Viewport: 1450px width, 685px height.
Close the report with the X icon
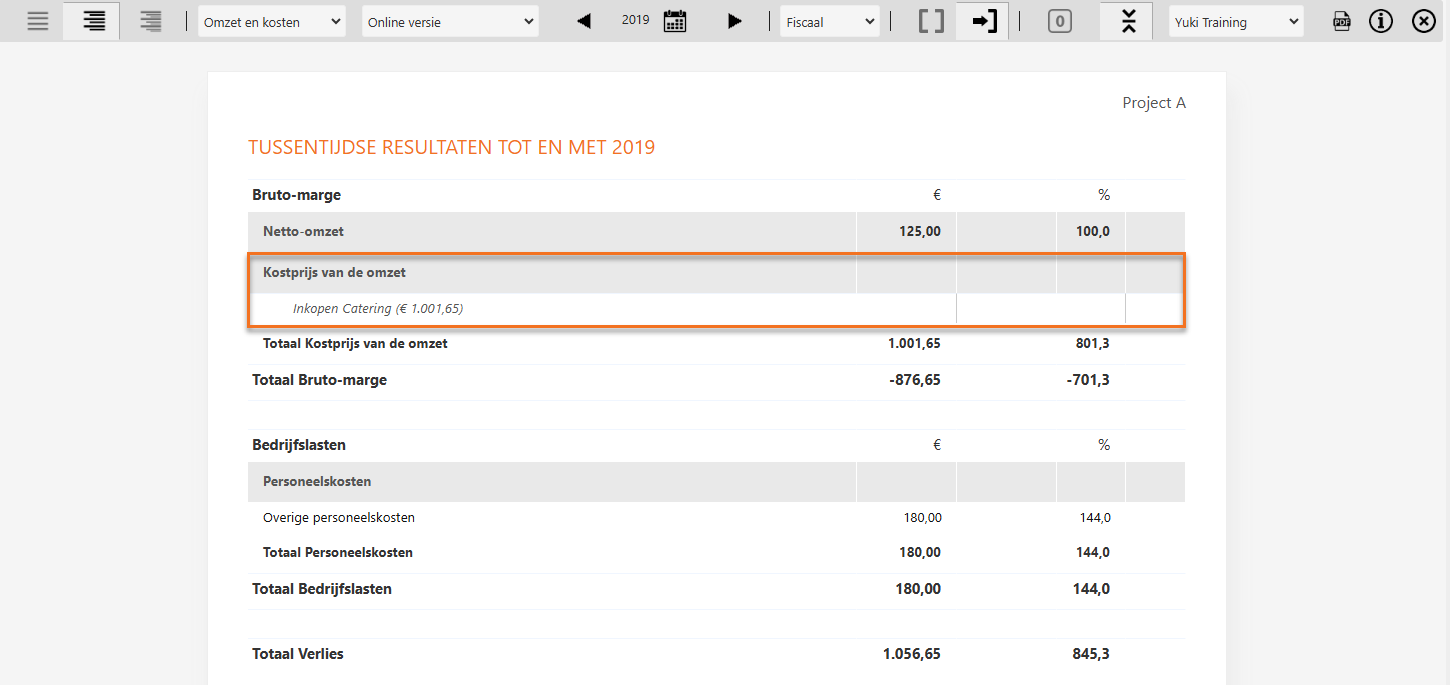pyautogui.click(x=1423, y=21)
